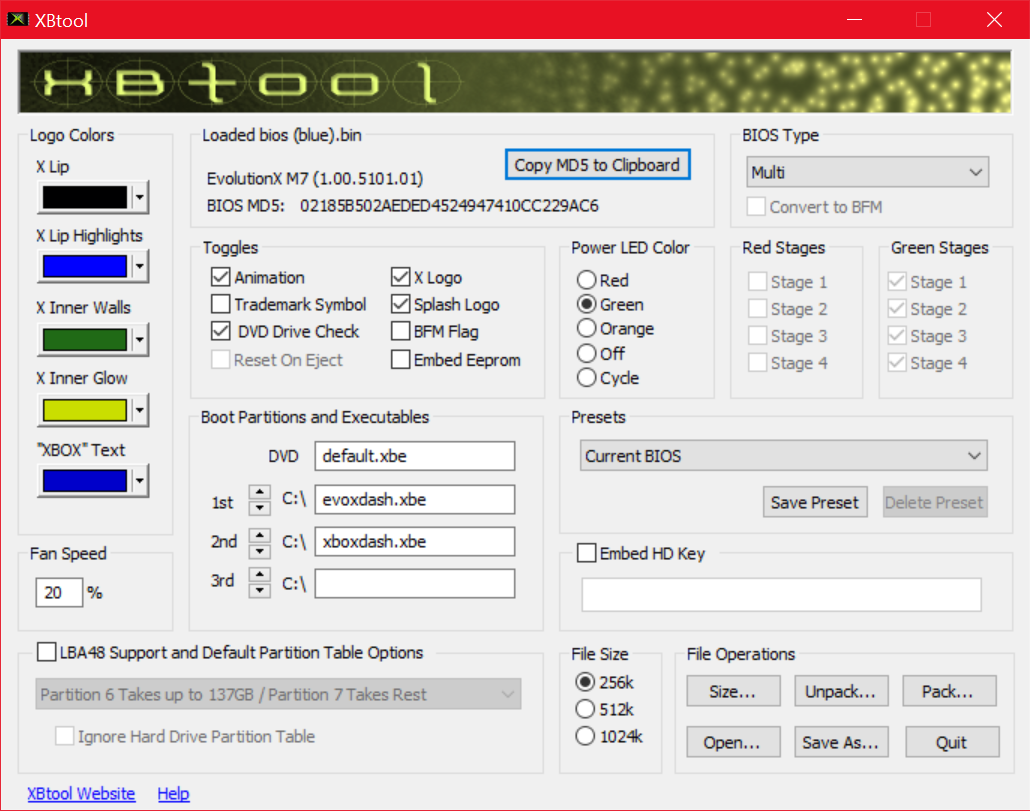Click the BIOS MD5 hash value text
The image size is (1030, 811).
449,206
